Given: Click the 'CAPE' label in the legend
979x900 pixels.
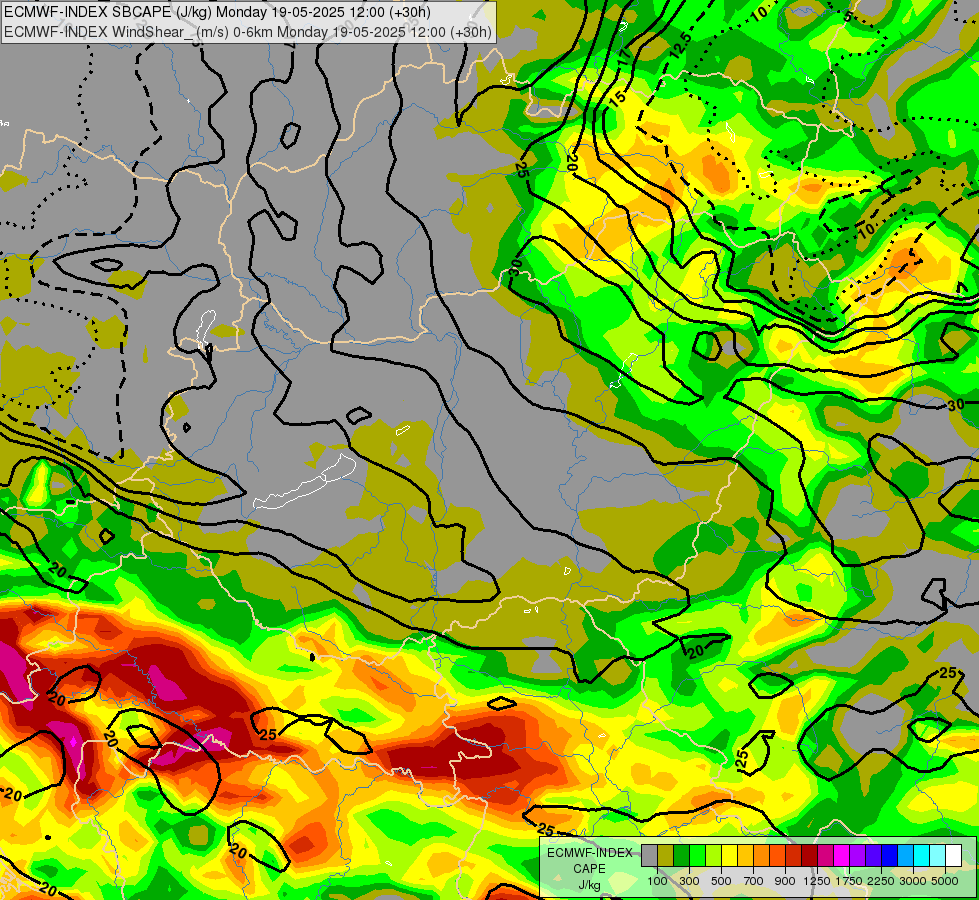Looking at the screenshot, I should coord(589,869).
